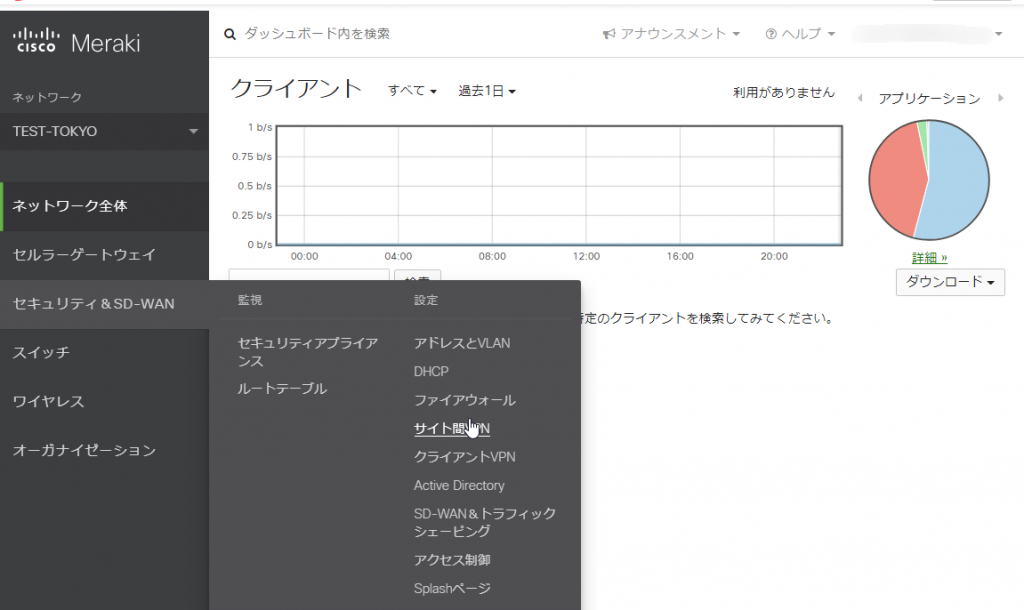Open the ヘルプ dropdown menu
Viewport: 1024px width, 610px height.
(x=801, y=34)
